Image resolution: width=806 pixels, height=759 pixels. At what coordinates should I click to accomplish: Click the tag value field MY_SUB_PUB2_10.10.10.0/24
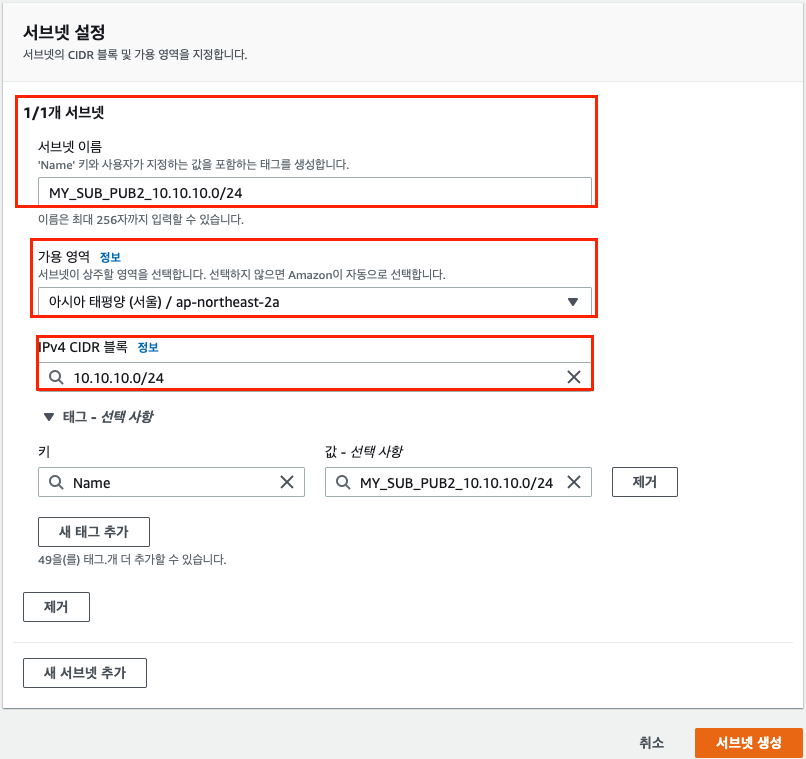(458, 482)
